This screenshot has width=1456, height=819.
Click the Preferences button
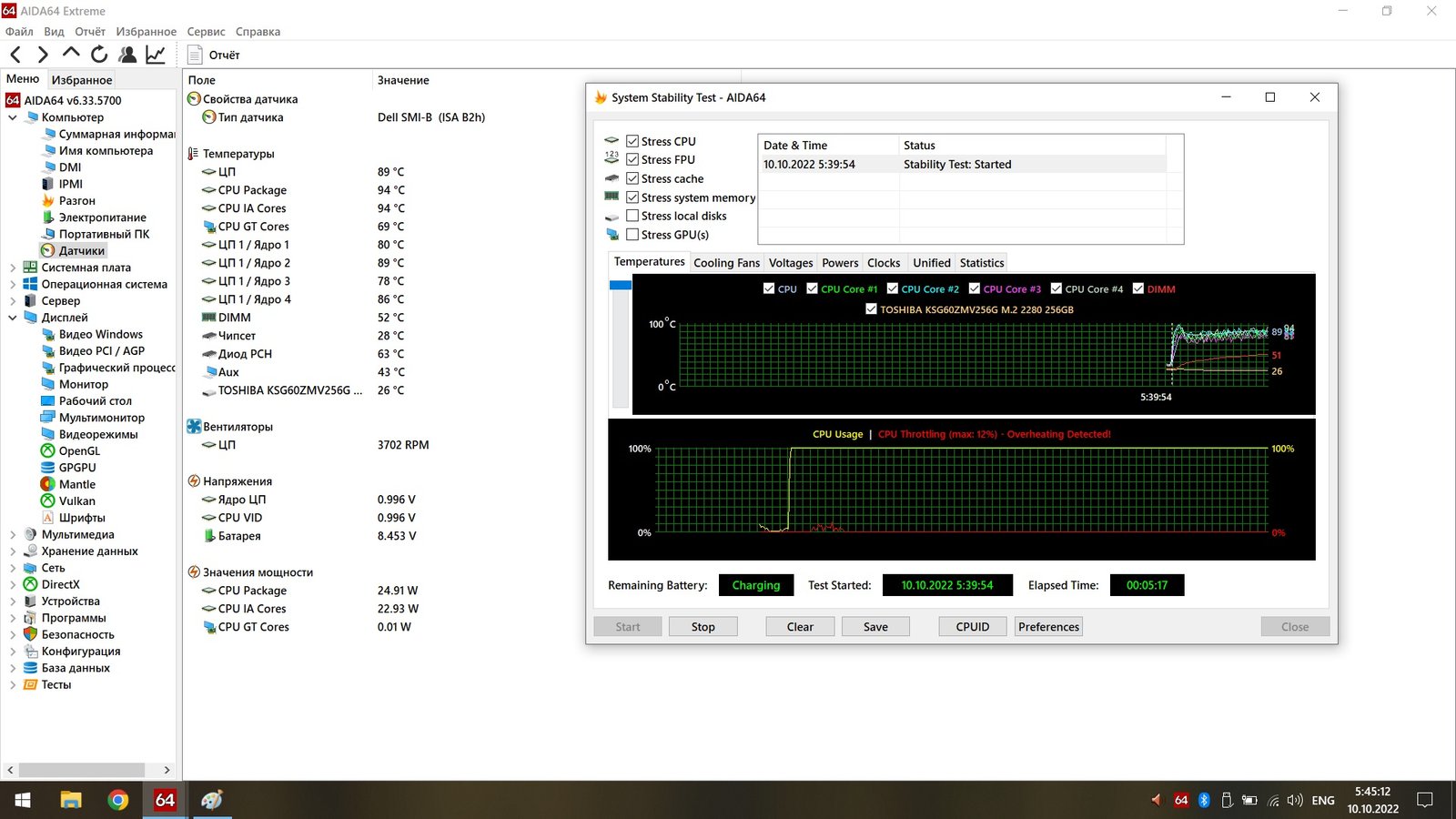[1048, 627]
